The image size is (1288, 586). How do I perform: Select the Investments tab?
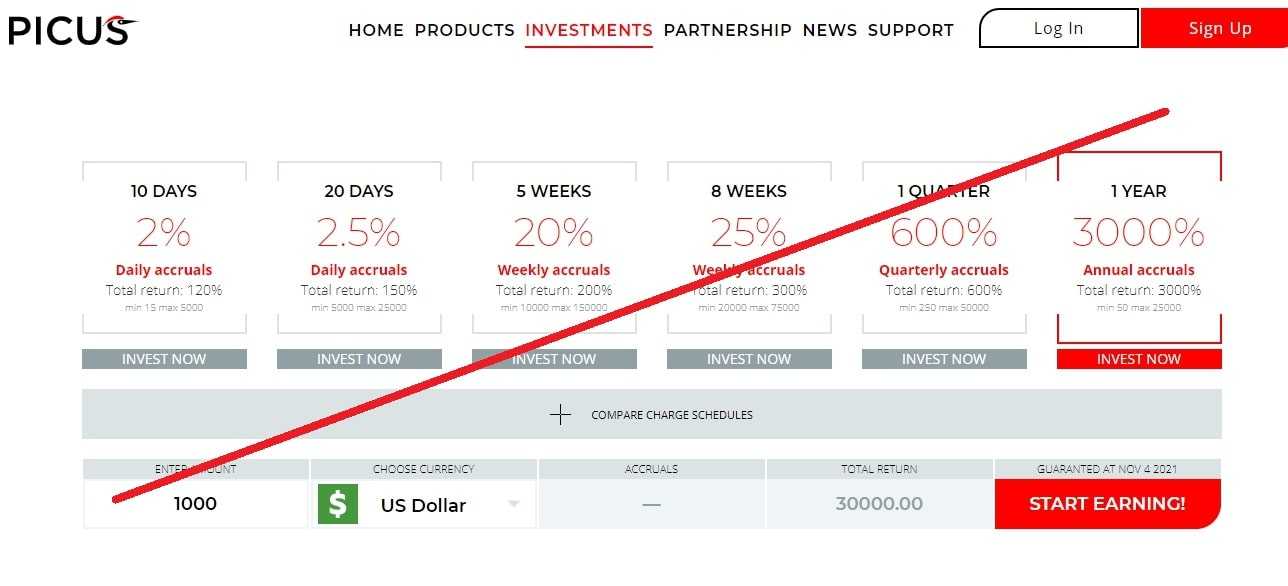[x=589, y=30]
